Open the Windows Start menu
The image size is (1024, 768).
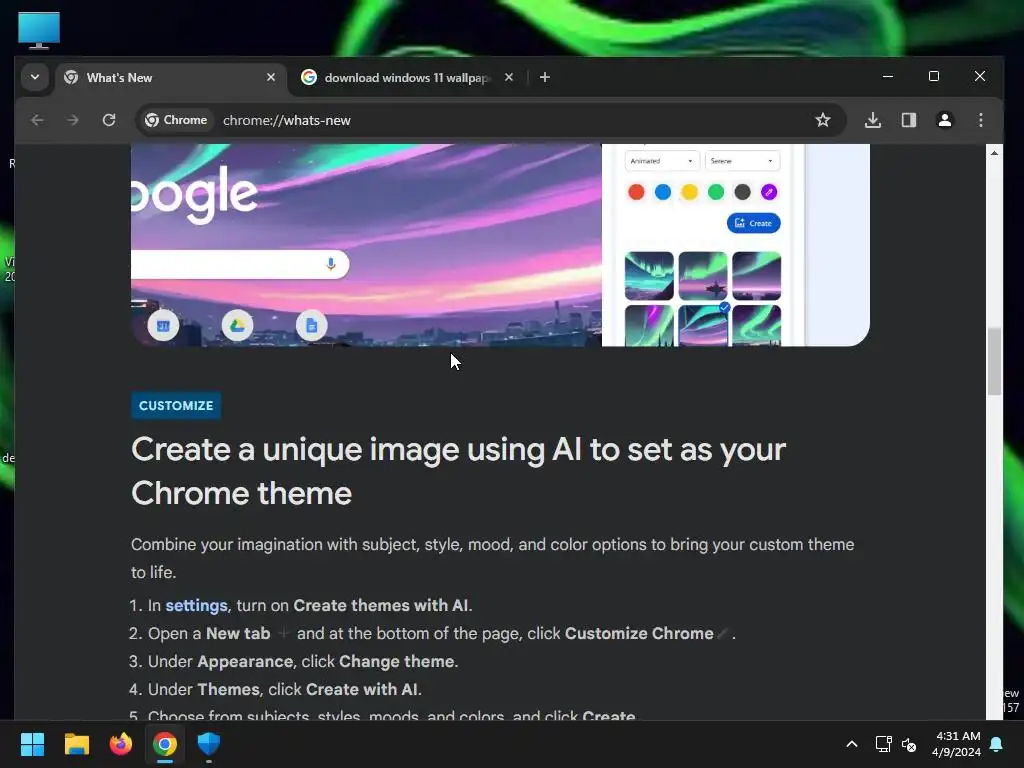(x=32, y=744)
